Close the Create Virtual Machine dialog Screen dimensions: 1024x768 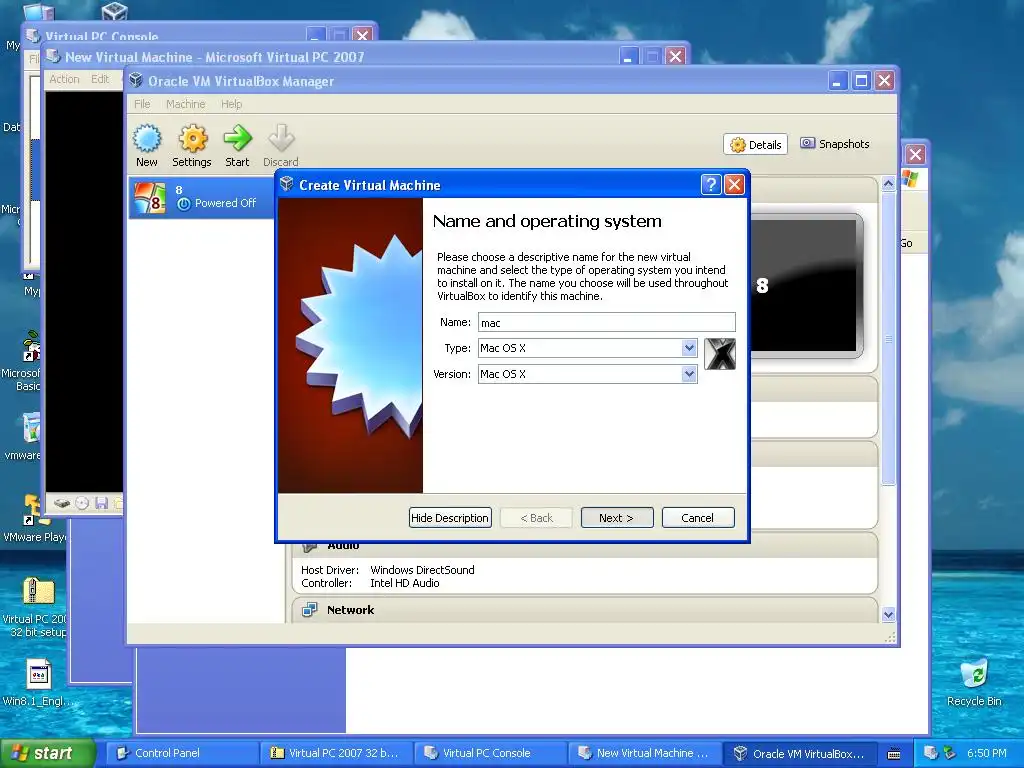[734, 185]
